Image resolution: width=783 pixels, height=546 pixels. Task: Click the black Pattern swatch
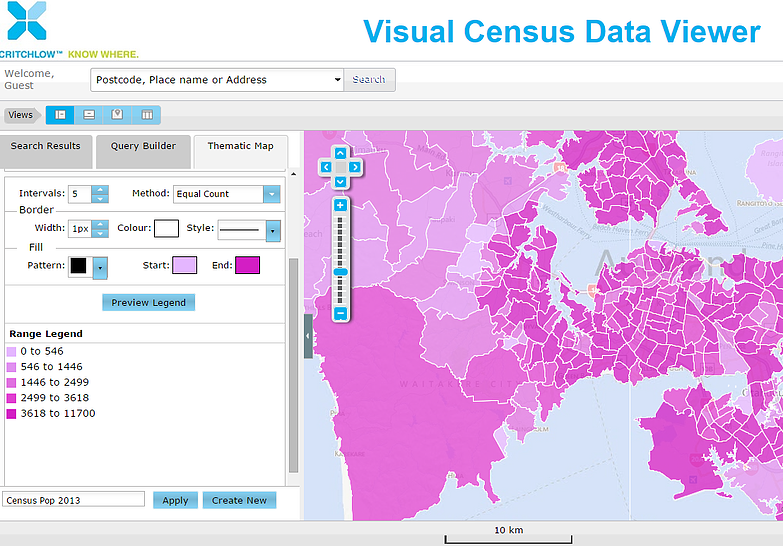coord(78,266)
